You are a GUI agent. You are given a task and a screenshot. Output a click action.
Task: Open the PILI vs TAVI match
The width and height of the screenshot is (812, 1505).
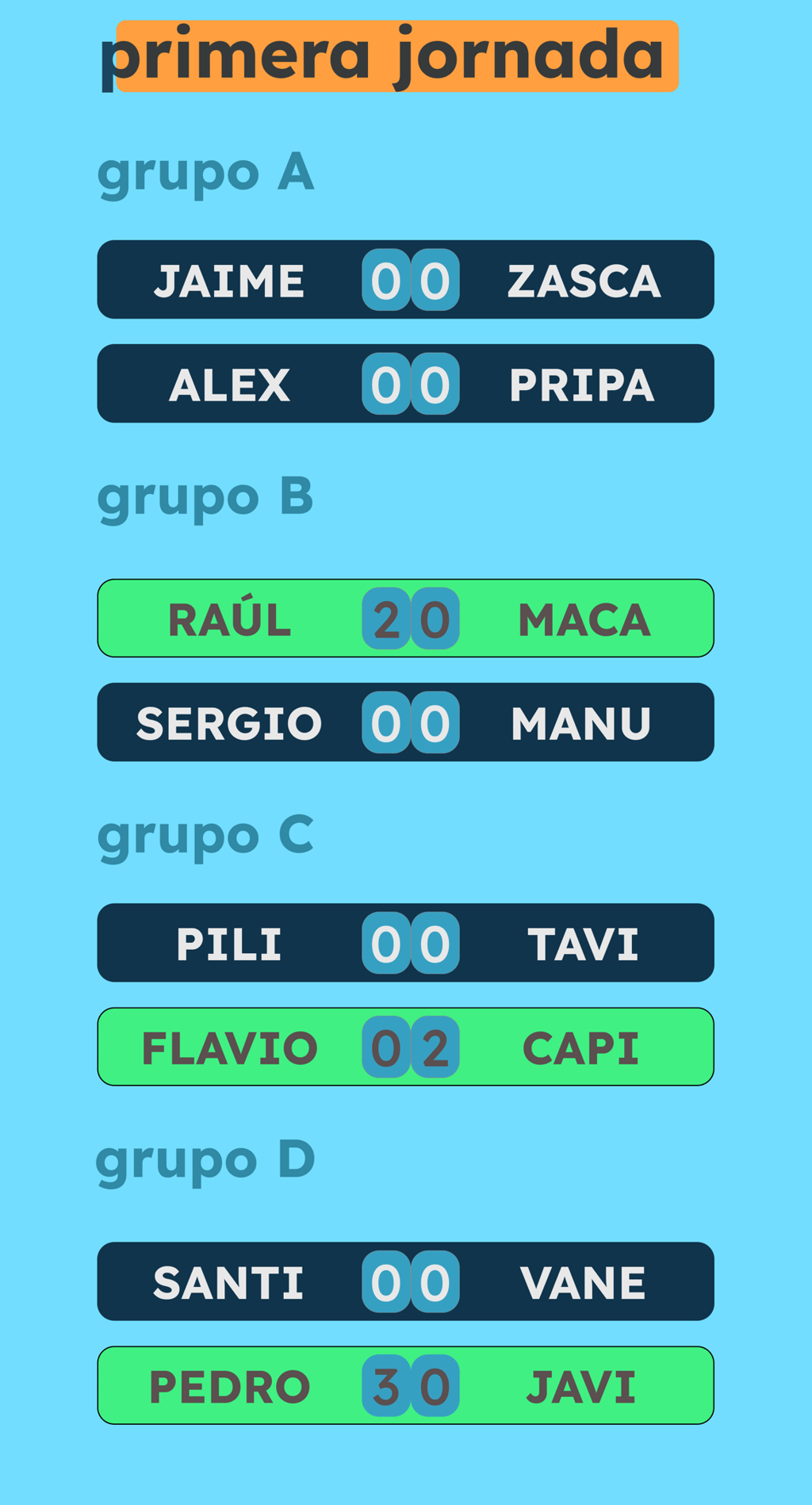point(405,943)
